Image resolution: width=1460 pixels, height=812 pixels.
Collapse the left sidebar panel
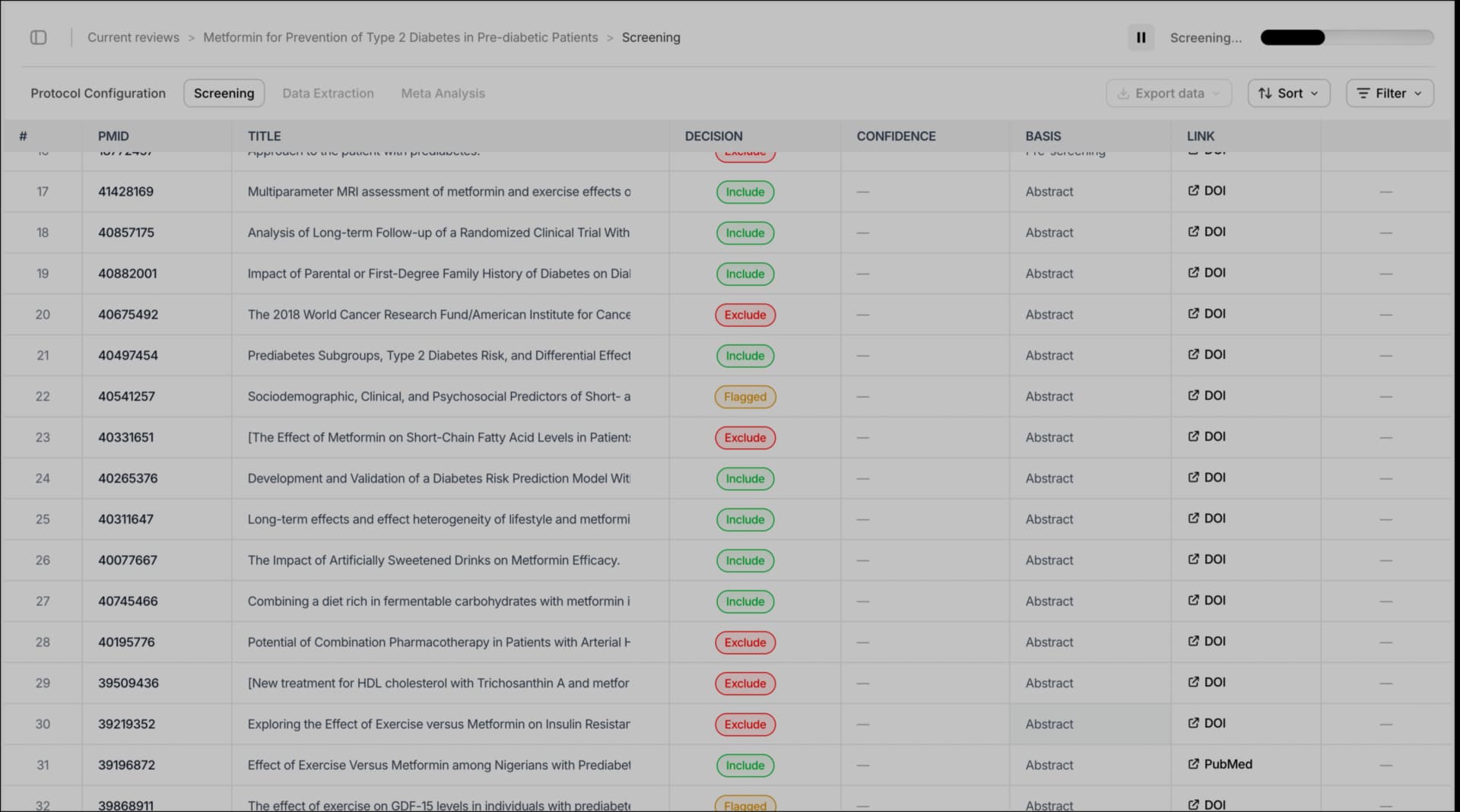(x=39, y=37)
